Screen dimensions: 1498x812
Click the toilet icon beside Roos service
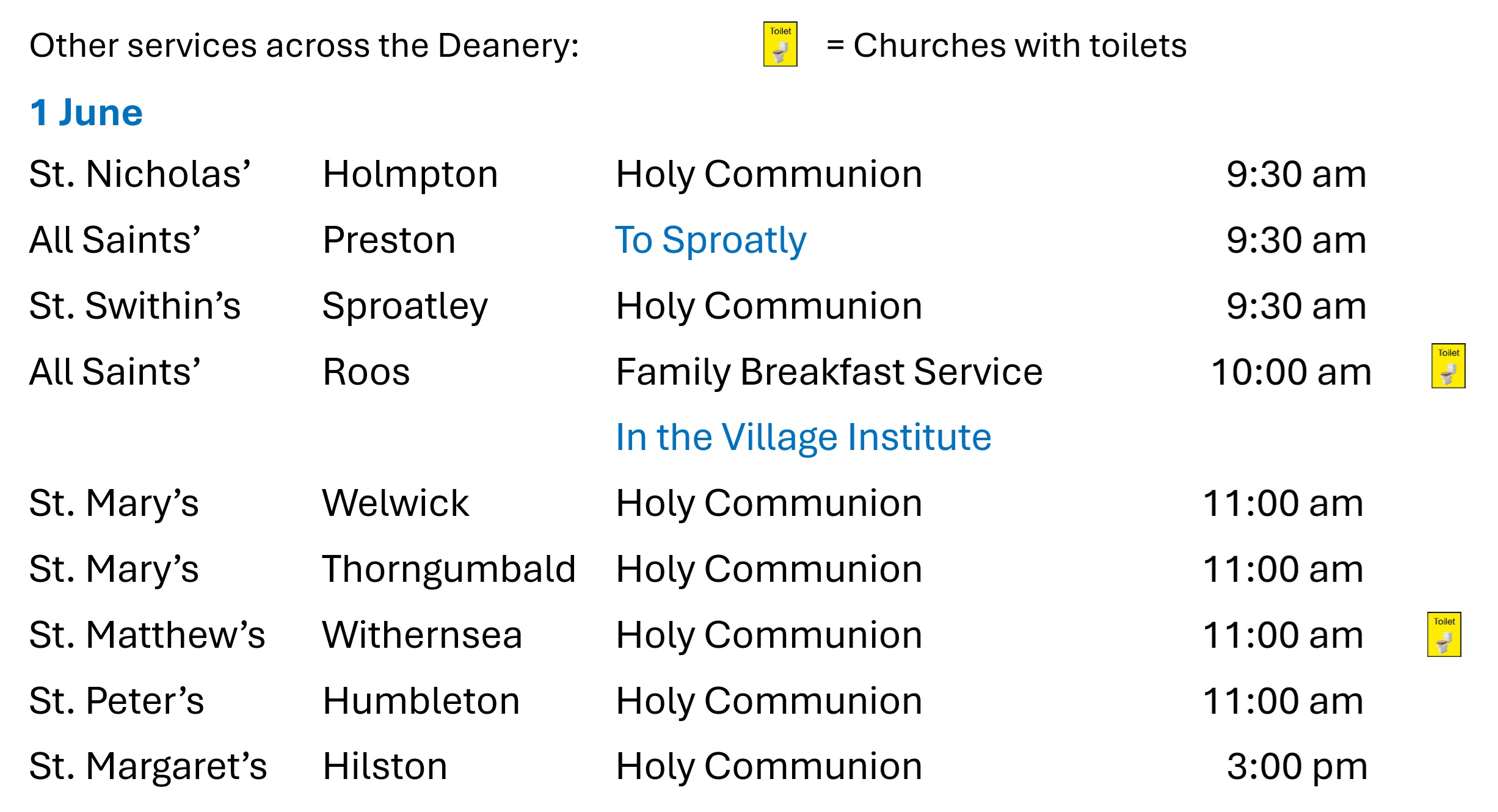1448,366
